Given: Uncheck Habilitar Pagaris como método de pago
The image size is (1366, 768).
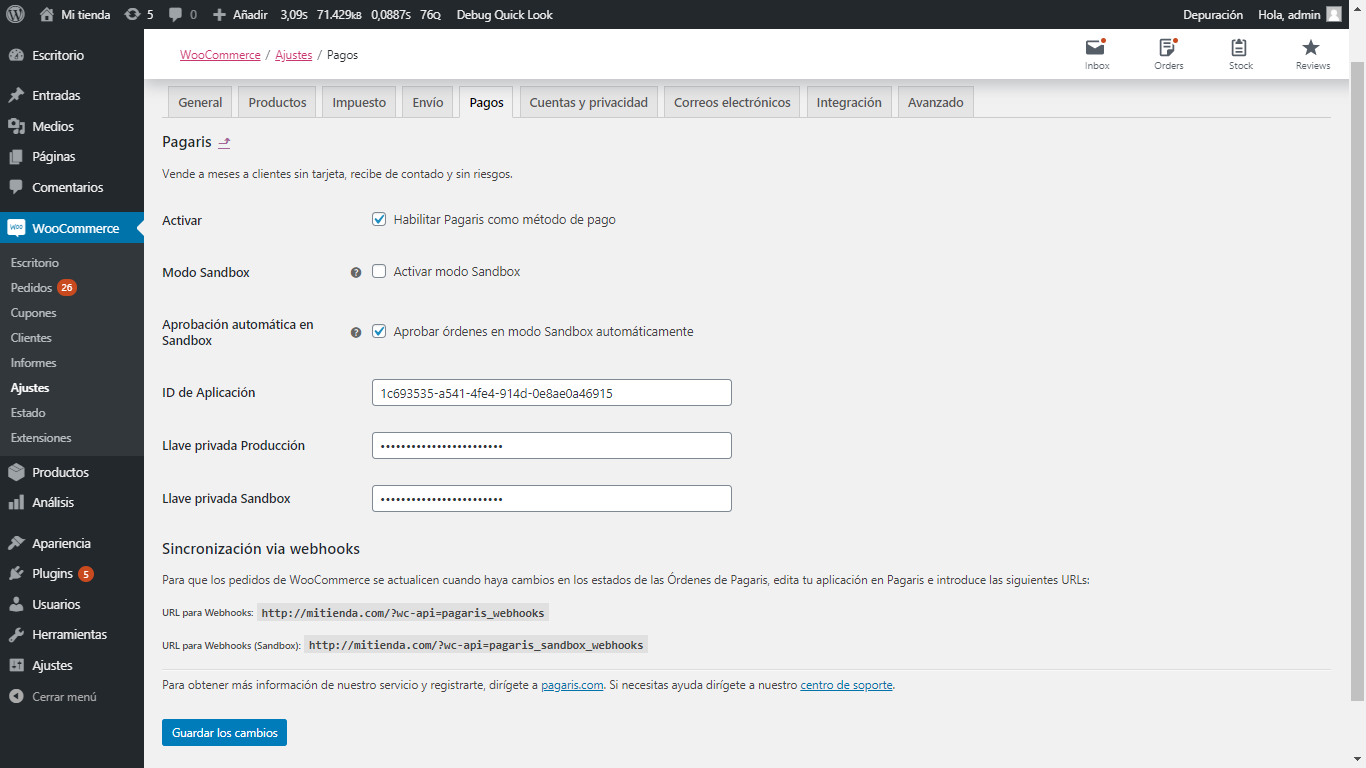Looking at the screenshot, I should coord(379,219).
